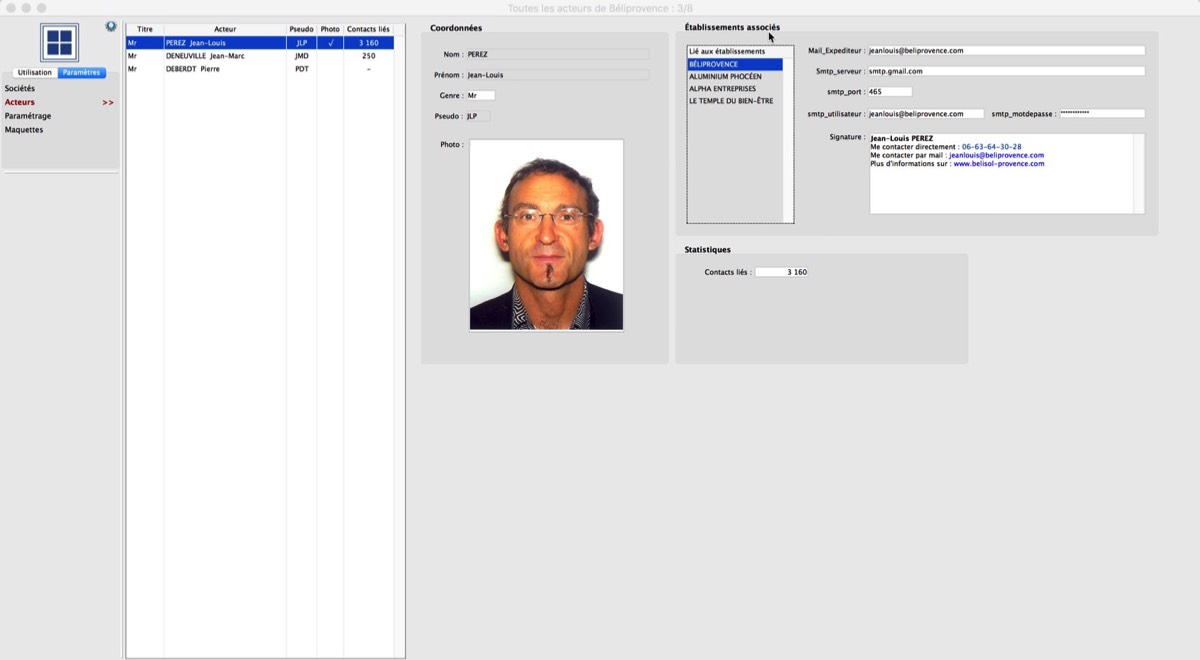Click the small gear icon beside the logo
The image size is (1200, 660).
tap(111, 26)
